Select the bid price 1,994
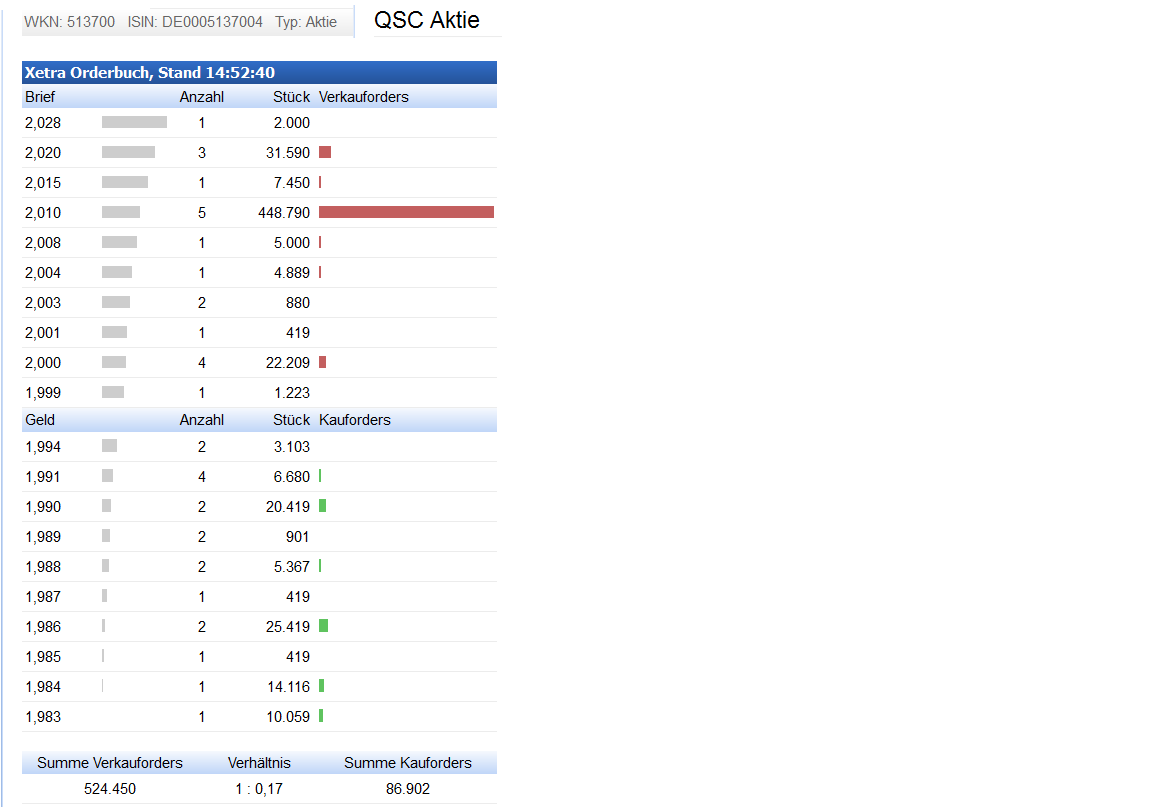The width and height of the screenshot is (1173, 807). pyautogui.click(x=43, y=447)
